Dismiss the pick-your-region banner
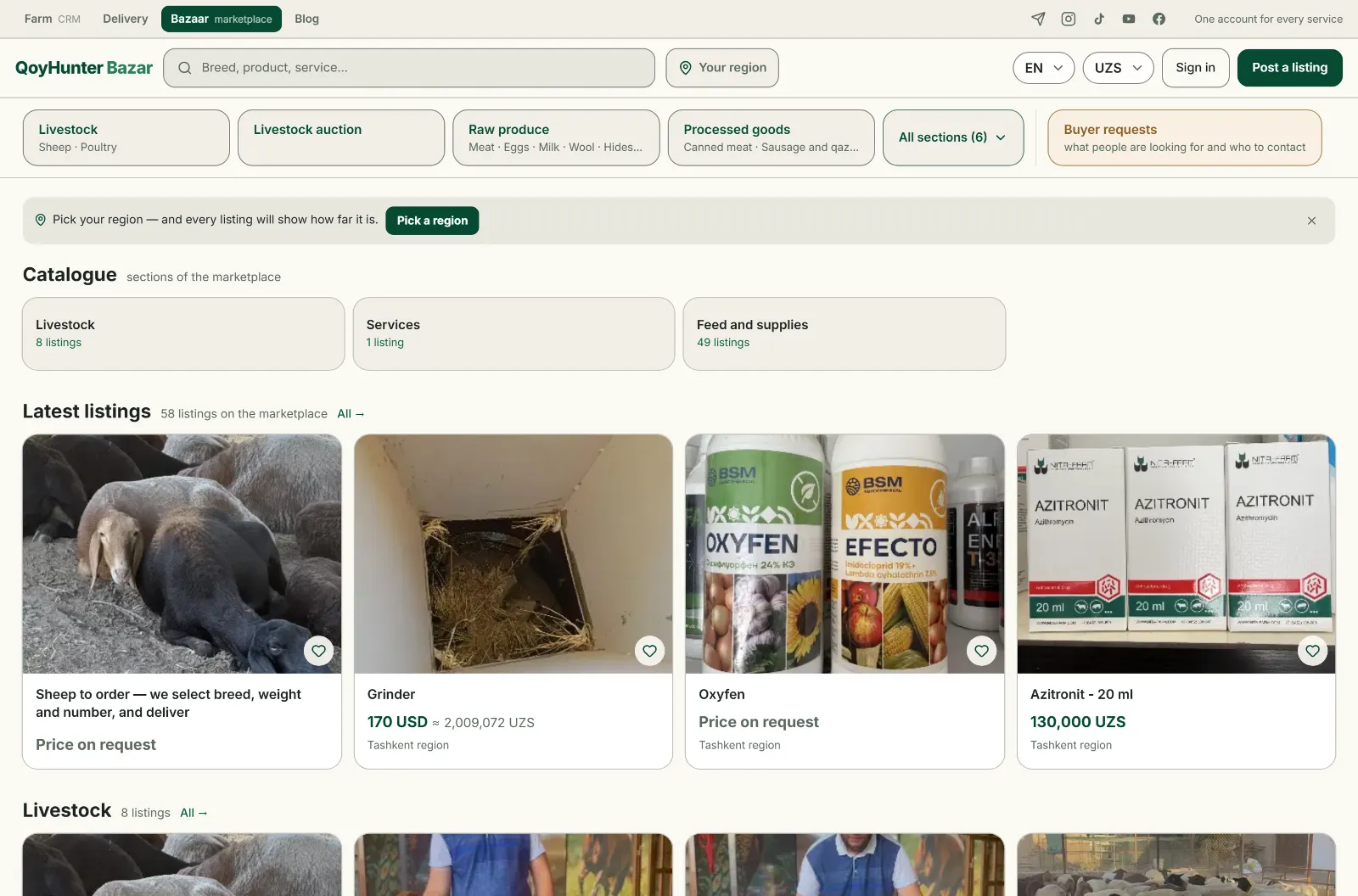Viewport: 1358px width, 896px height. pyautogui.click(x=1311, y=221)
